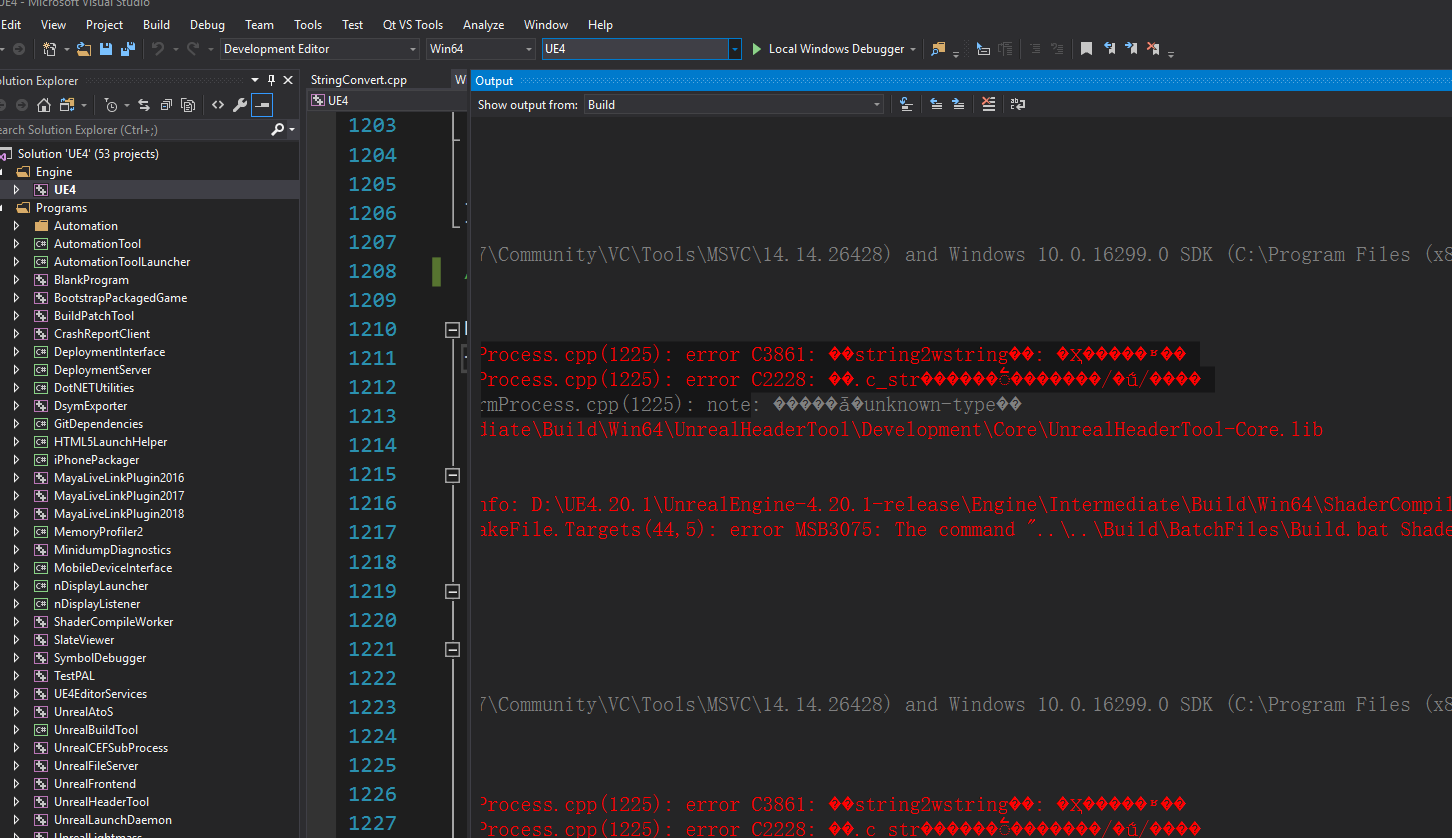Open the Build menu

156,24
